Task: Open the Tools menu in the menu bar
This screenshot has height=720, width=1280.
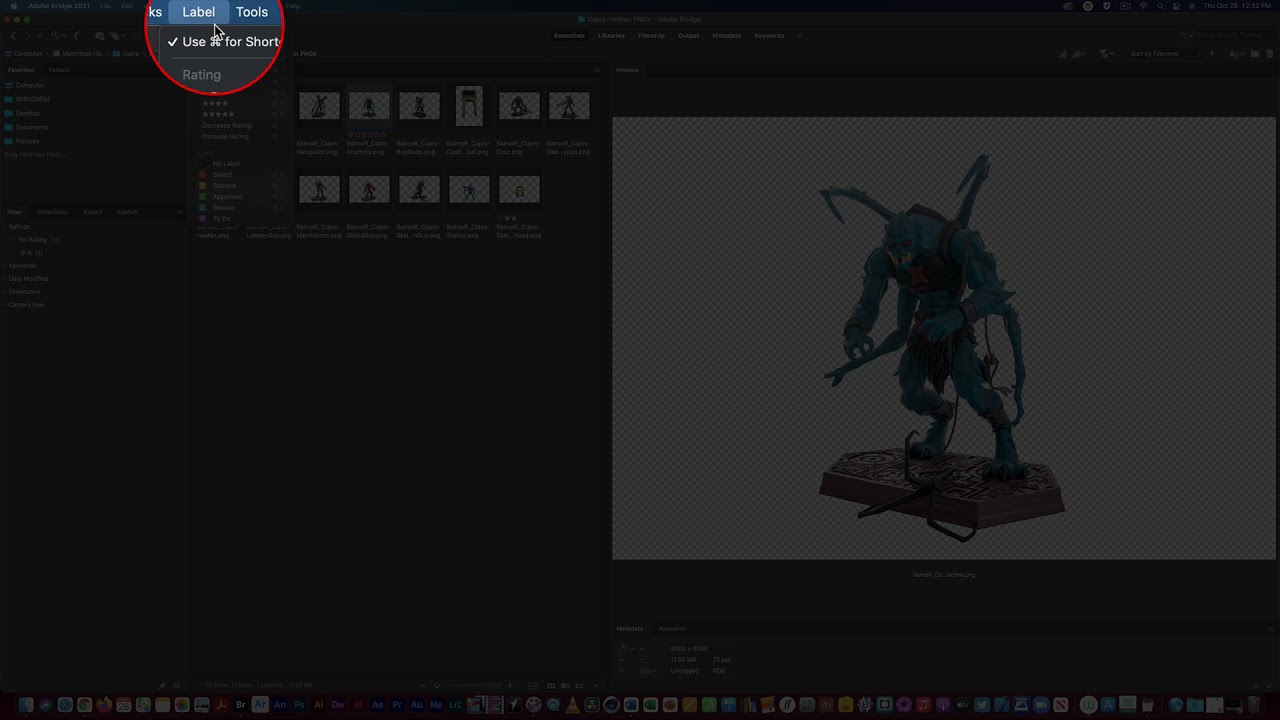Action: click(x=252, y=12)
